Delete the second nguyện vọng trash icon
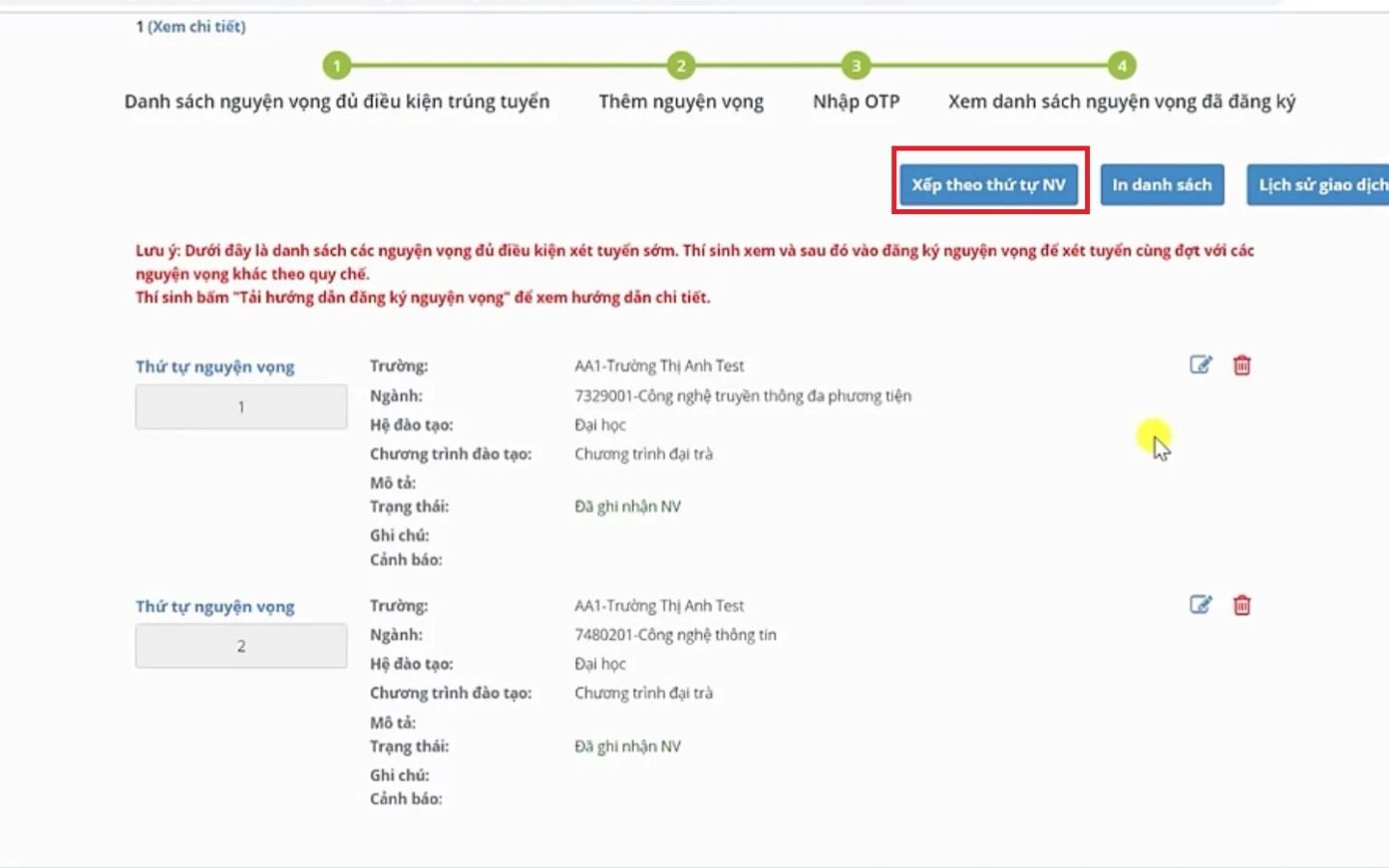Viewport: 1389px width, 868px height. [x=1241, y=606]
